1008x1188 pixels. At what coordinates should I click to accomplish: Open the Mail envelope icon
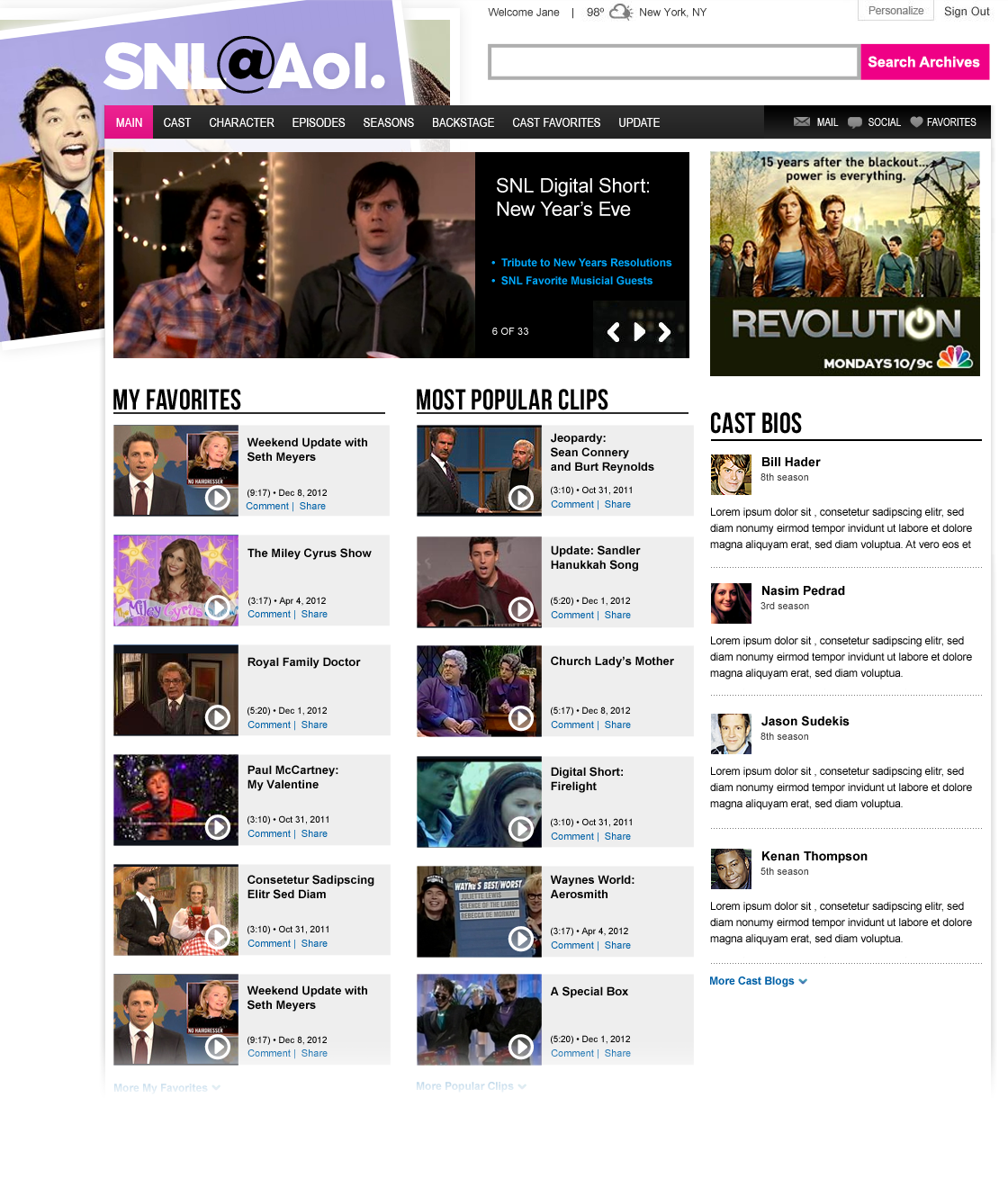click(801, 121)
